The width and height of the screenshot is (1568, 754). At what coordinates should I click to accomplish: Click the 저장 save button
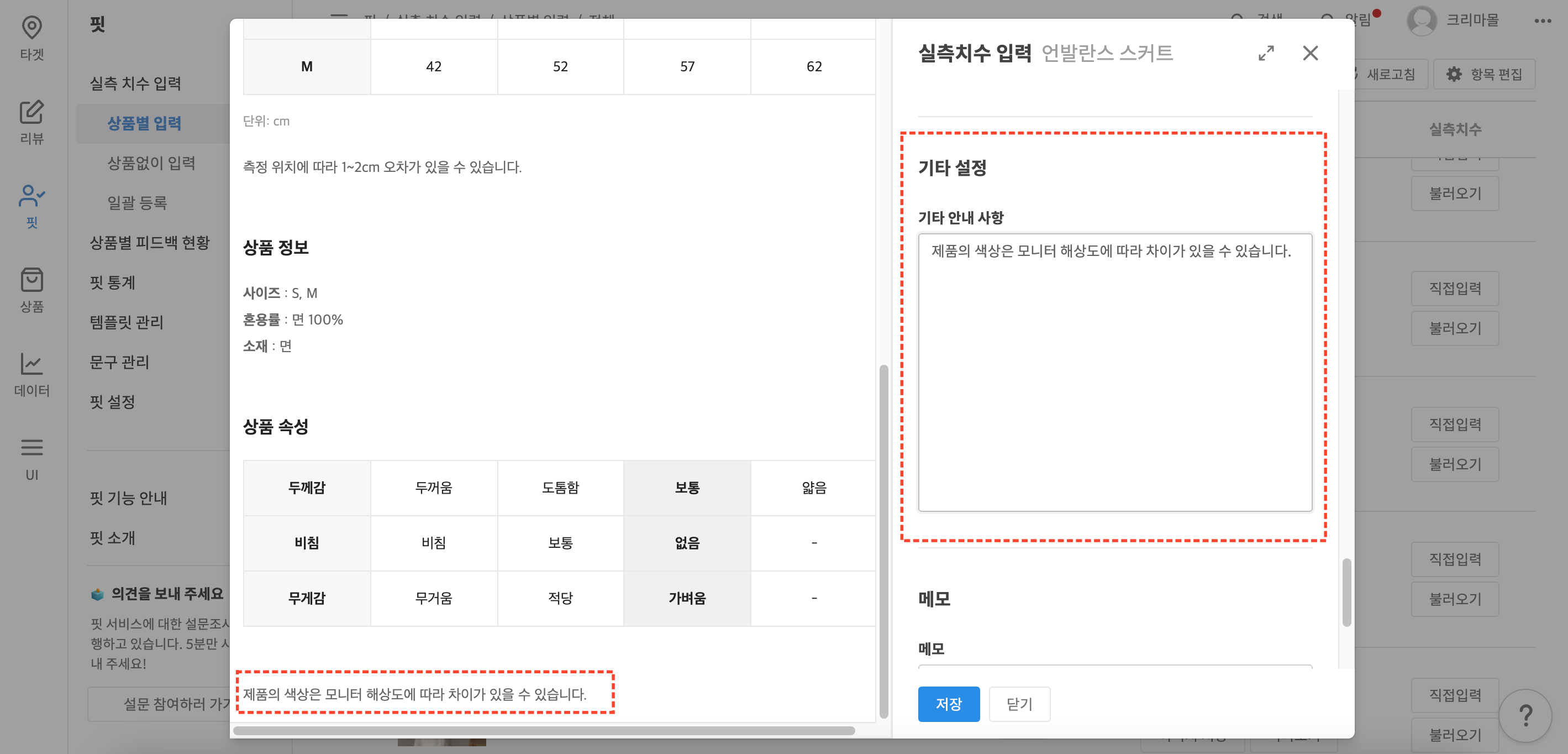coord(949,704)
